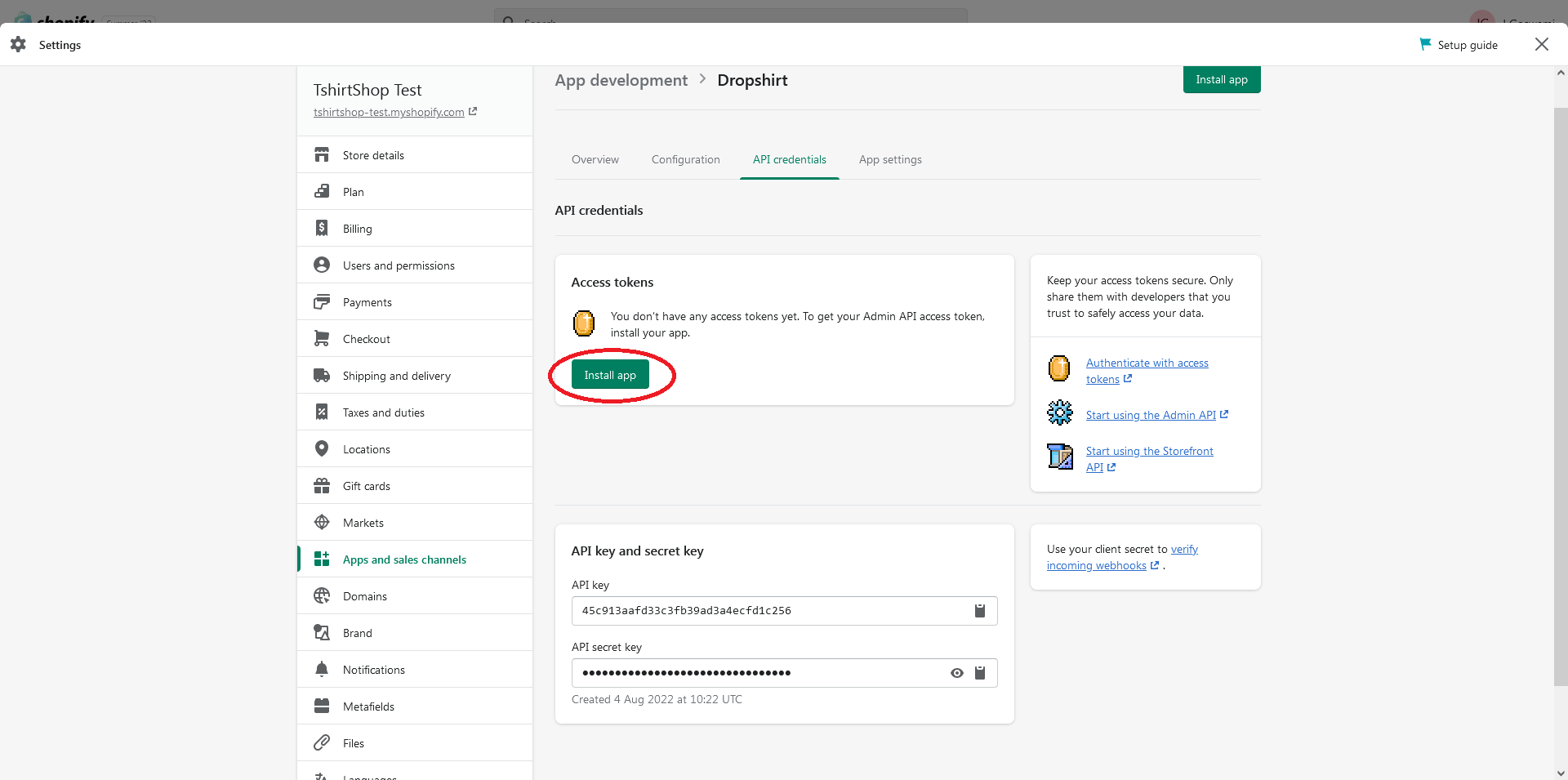The height and width of the screenshot is (780, 1568).
Task: Click the top-right Install app button
Action: (x=1222, y=79)
